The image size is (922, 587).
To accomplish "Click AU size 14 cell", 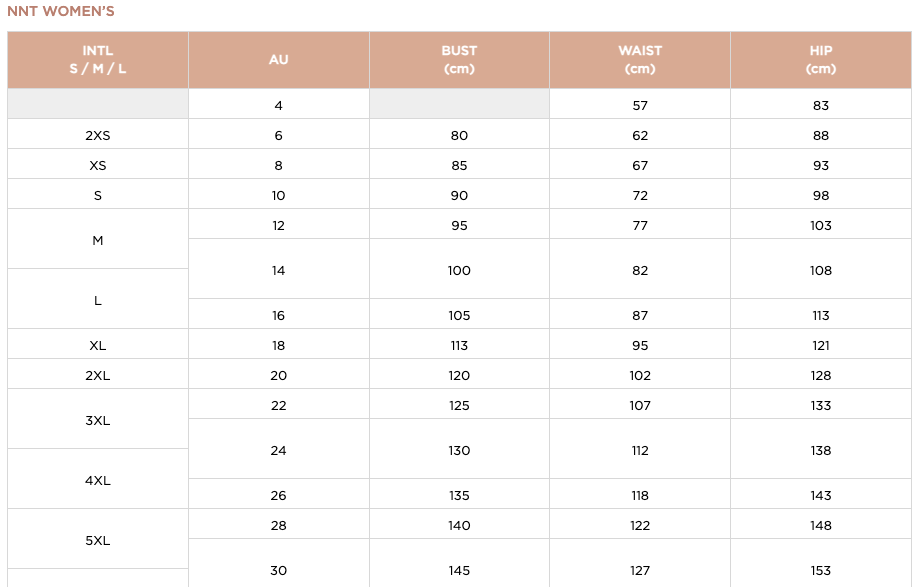I will (x=279, y=270).
